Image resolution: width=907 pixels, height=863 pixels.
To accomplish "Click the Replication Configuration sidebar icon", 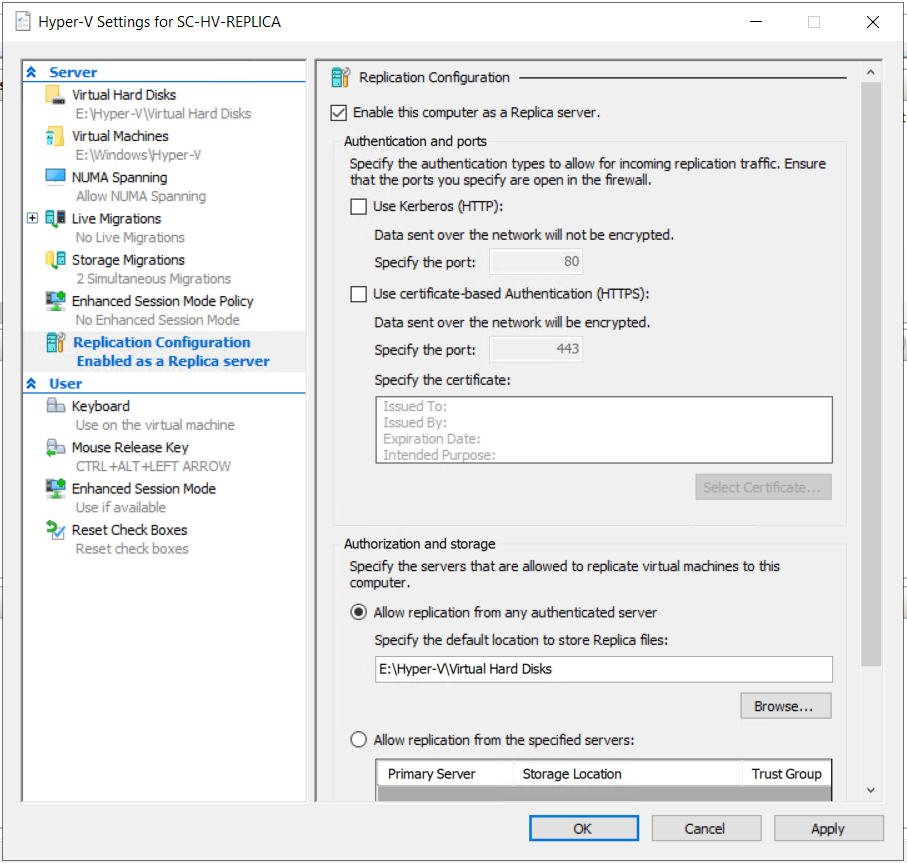I will [55, 342].
